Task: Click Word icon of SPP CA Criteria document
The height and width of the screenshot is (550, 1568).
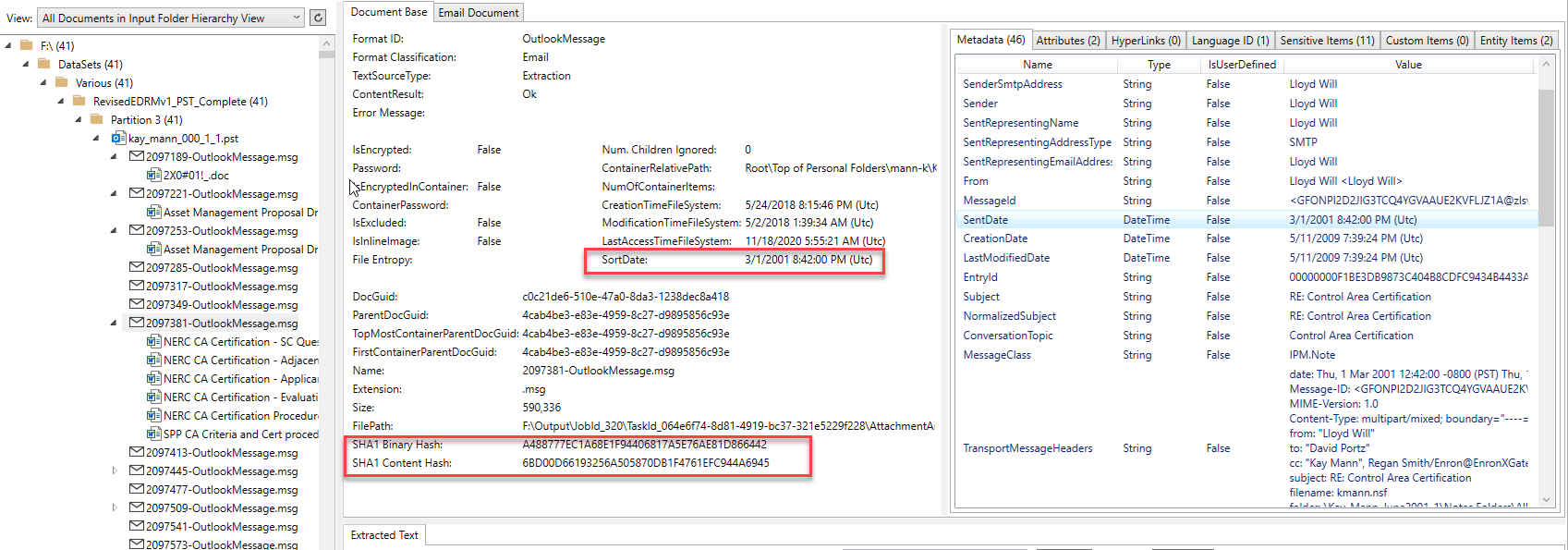Action: [x=154, y=434]
